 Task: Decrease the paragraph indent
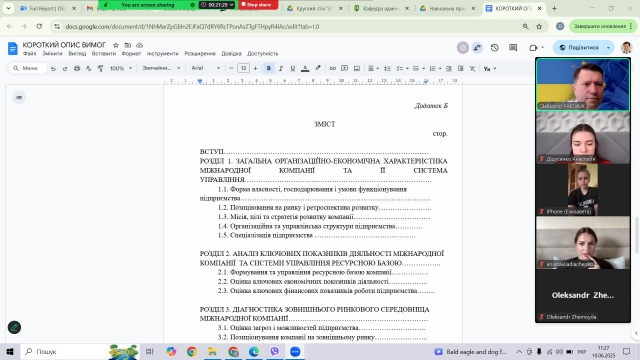449,69
